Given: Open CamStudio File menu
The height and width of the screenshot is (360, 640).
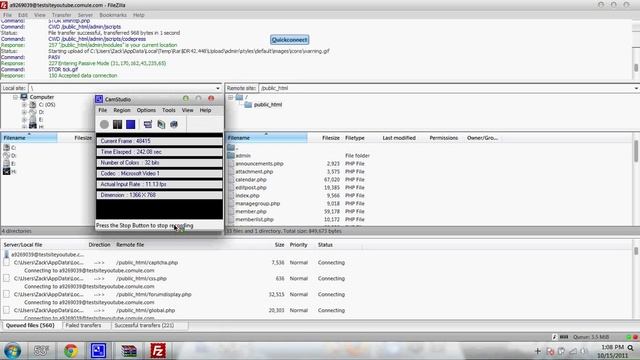Looking at the screenshot, I should tap(102, 110).
